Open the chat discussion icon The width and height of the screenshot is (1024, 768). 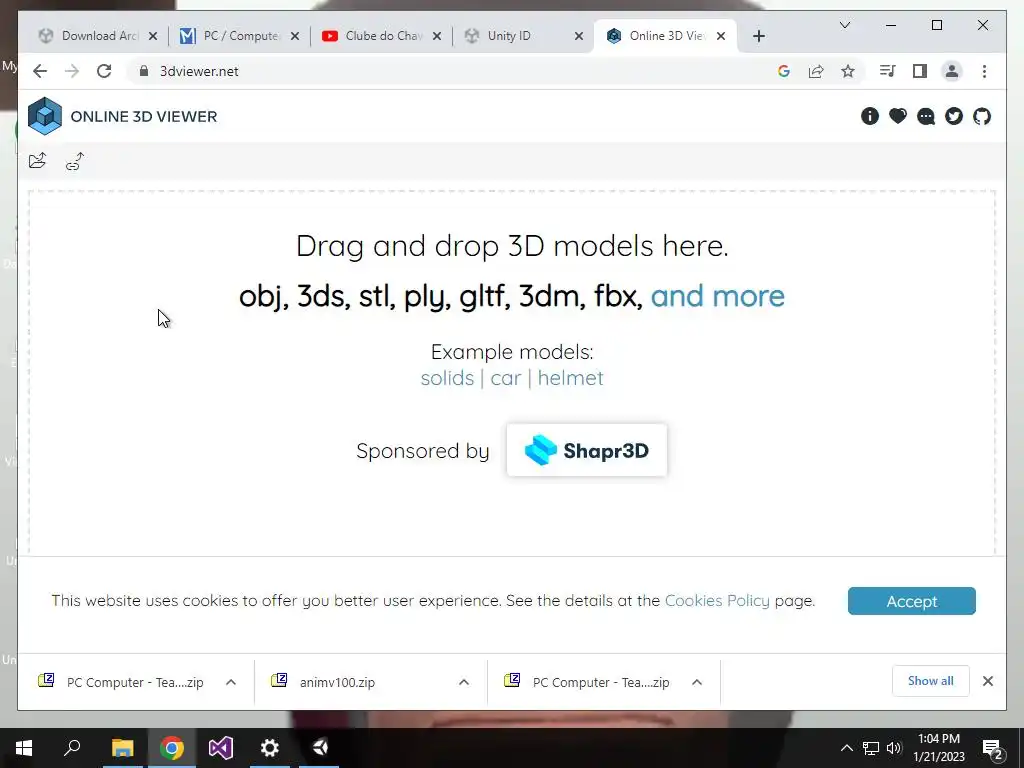[926, 116]
